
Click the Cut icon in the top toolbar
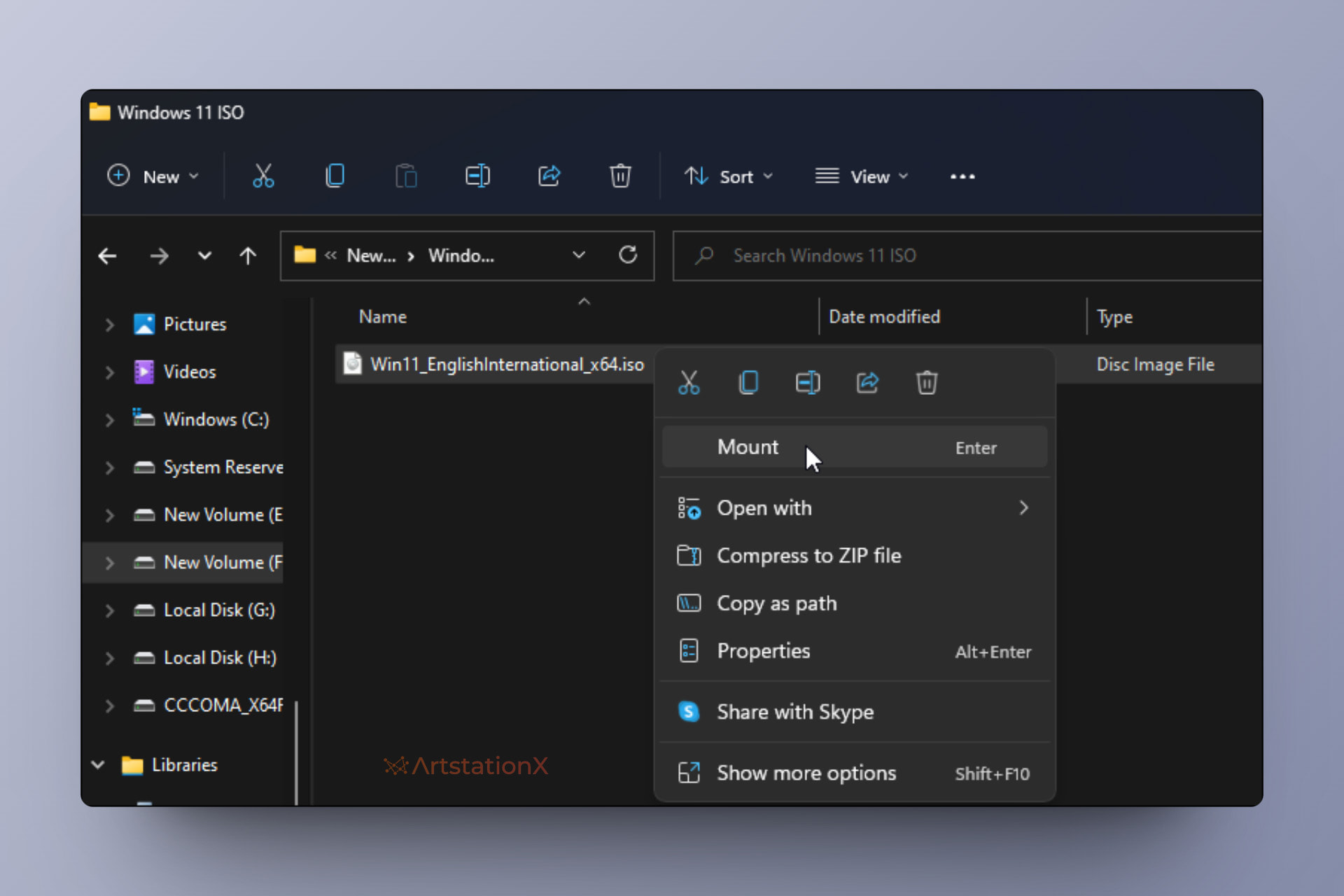[x=263, y=176]
